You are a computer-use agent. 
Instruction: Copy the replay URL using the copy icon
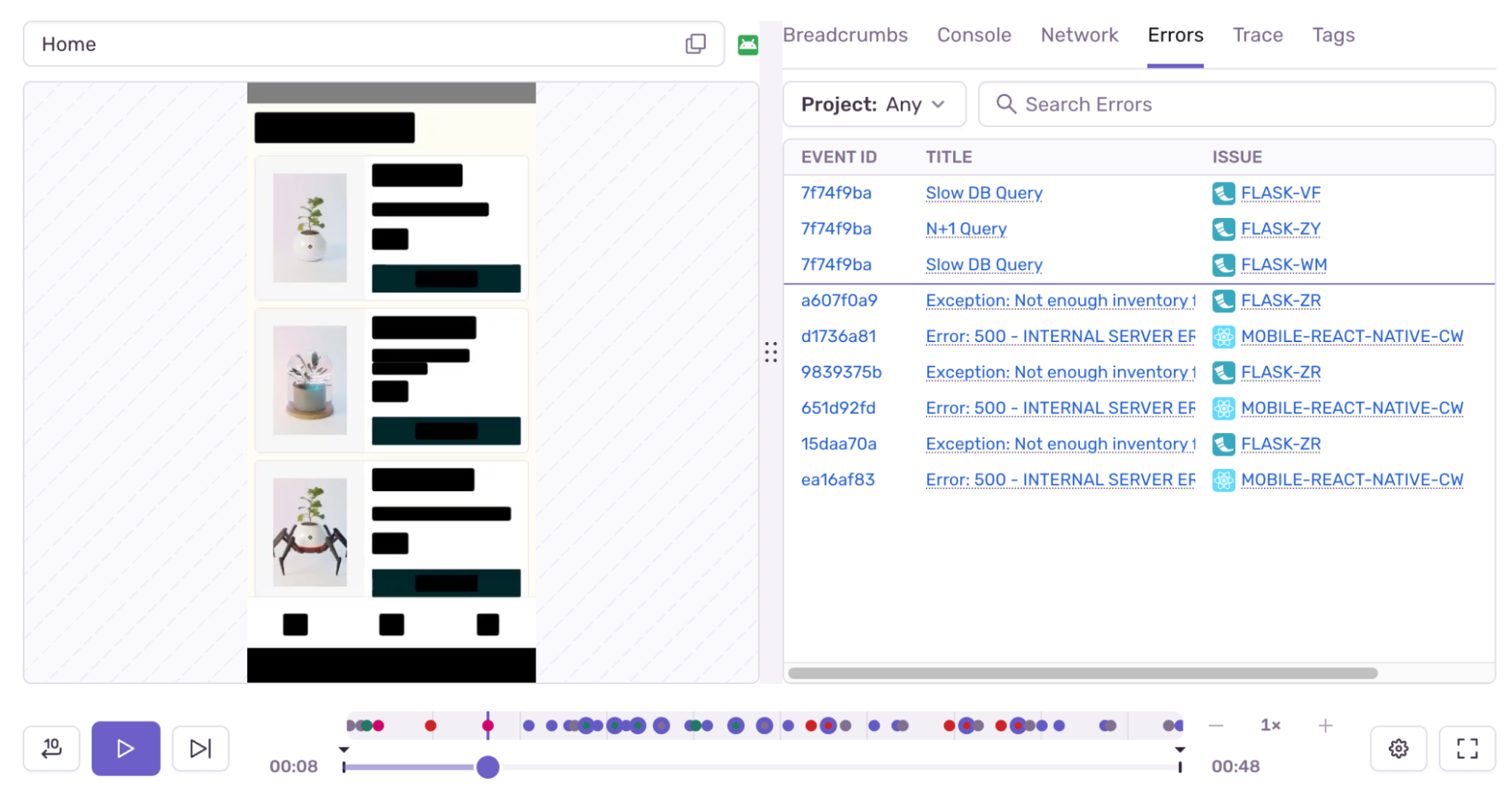(694, 44)
